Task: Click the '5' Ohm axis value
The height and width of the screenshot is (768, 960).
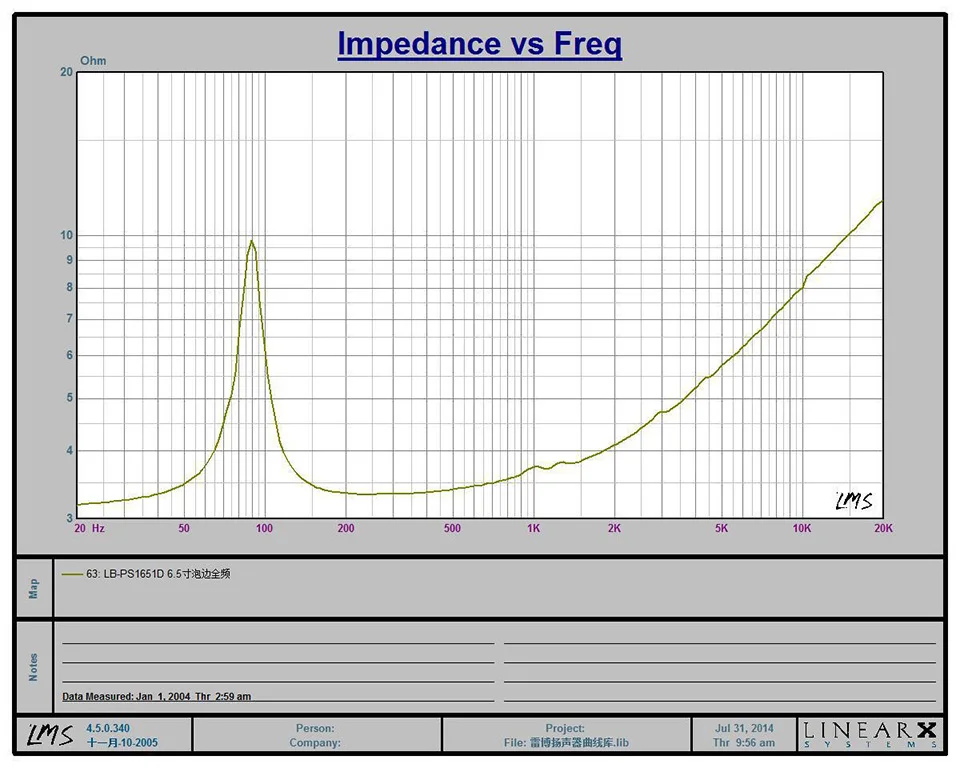Action: (x=70, y=398)
